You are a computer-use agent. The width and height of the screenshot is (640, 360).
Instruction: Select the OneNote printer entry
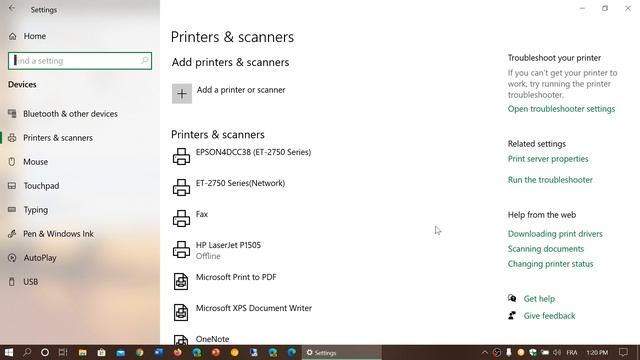pos(212,339)
